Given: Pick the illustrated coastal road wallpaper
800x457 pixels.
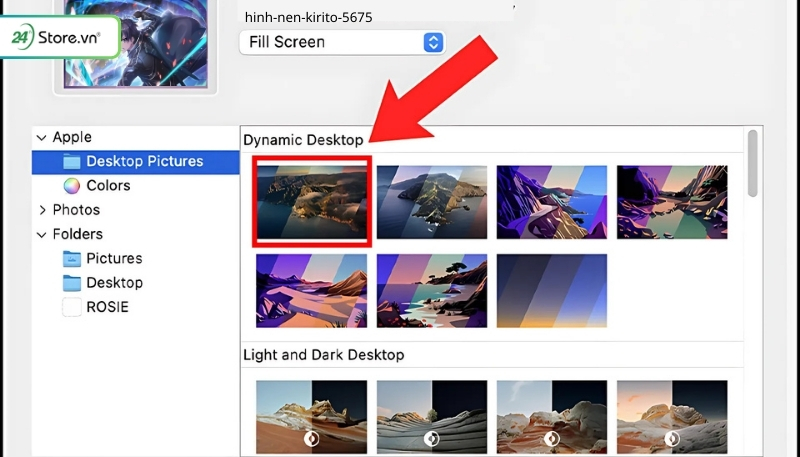Looking at the screenshot, I should pos(552,201).
